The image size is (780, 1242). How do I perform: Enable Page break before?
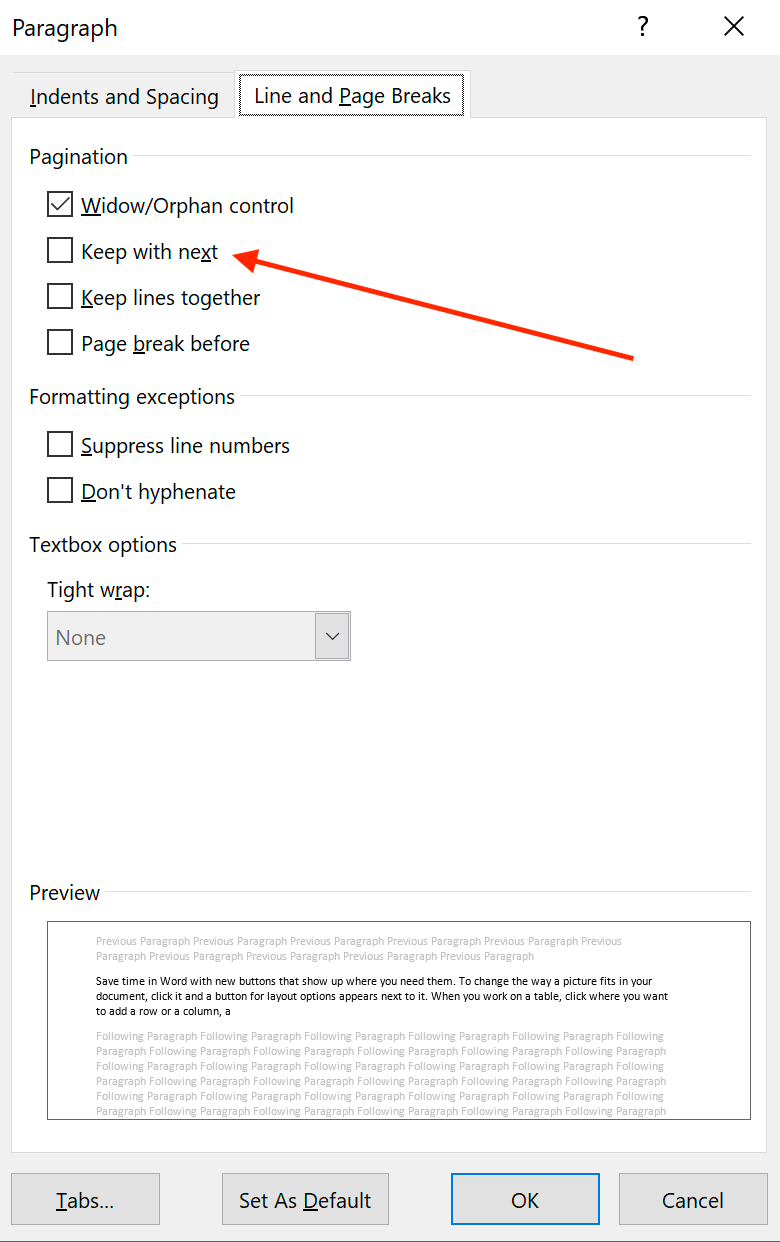[60, 342]
